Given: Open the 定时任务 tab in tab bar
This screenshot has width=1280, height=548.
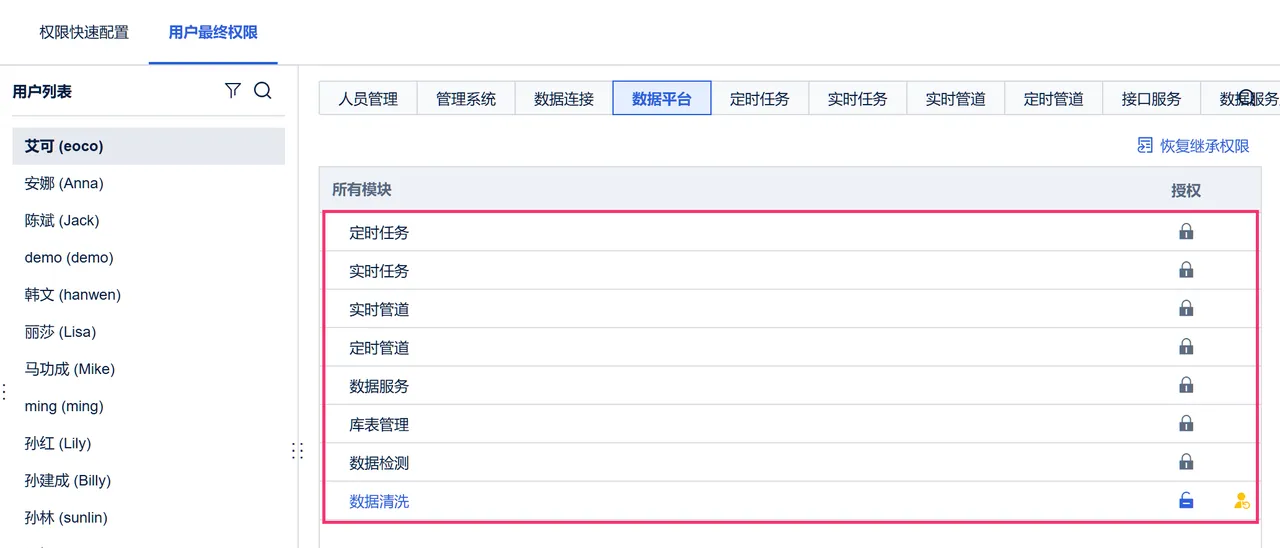Looking at the screenshot, I should [760, 99].
